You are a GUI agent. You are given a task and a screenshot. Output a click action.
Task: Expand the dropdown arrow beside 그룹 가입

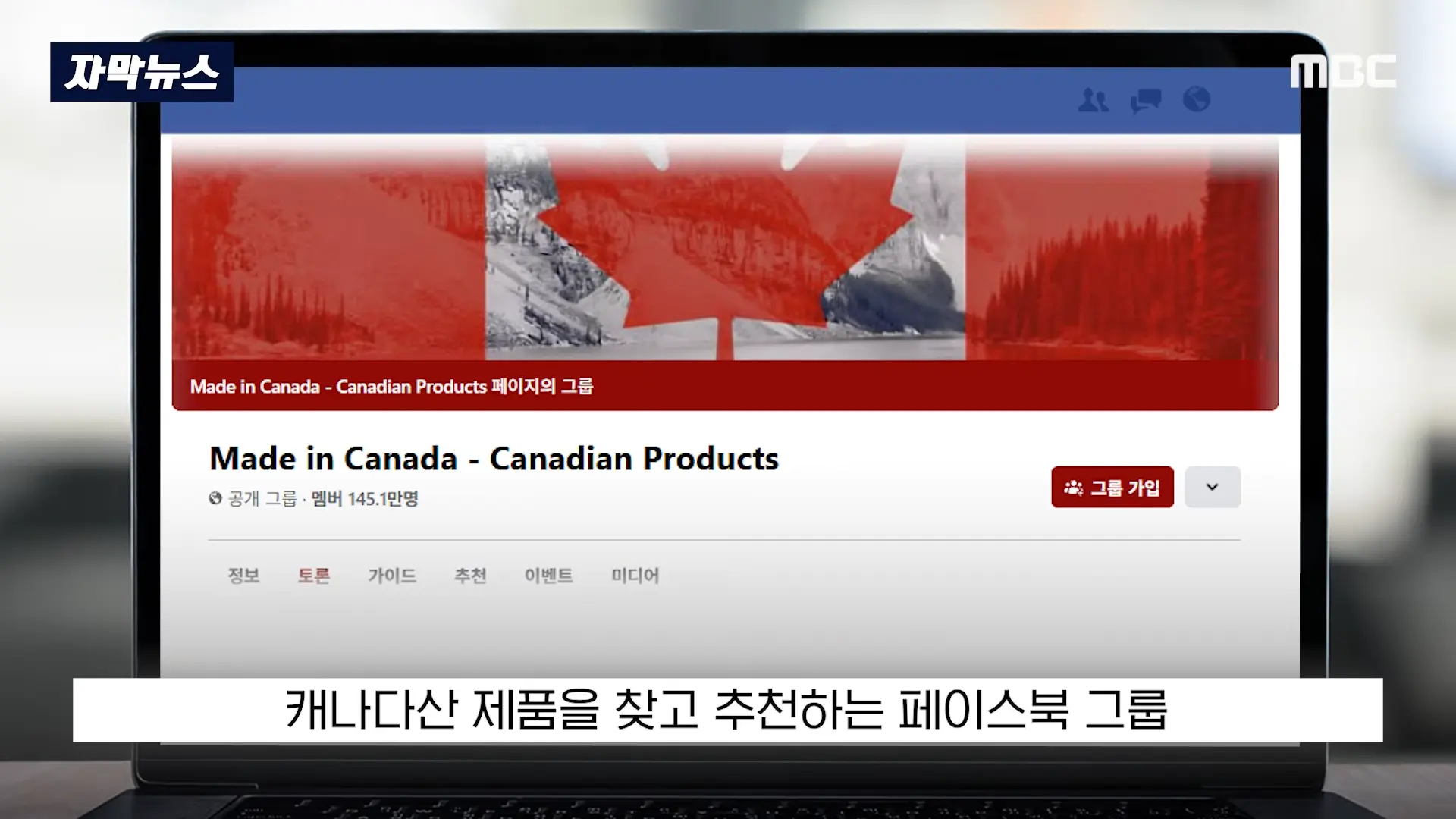(x=1213, y=487)
